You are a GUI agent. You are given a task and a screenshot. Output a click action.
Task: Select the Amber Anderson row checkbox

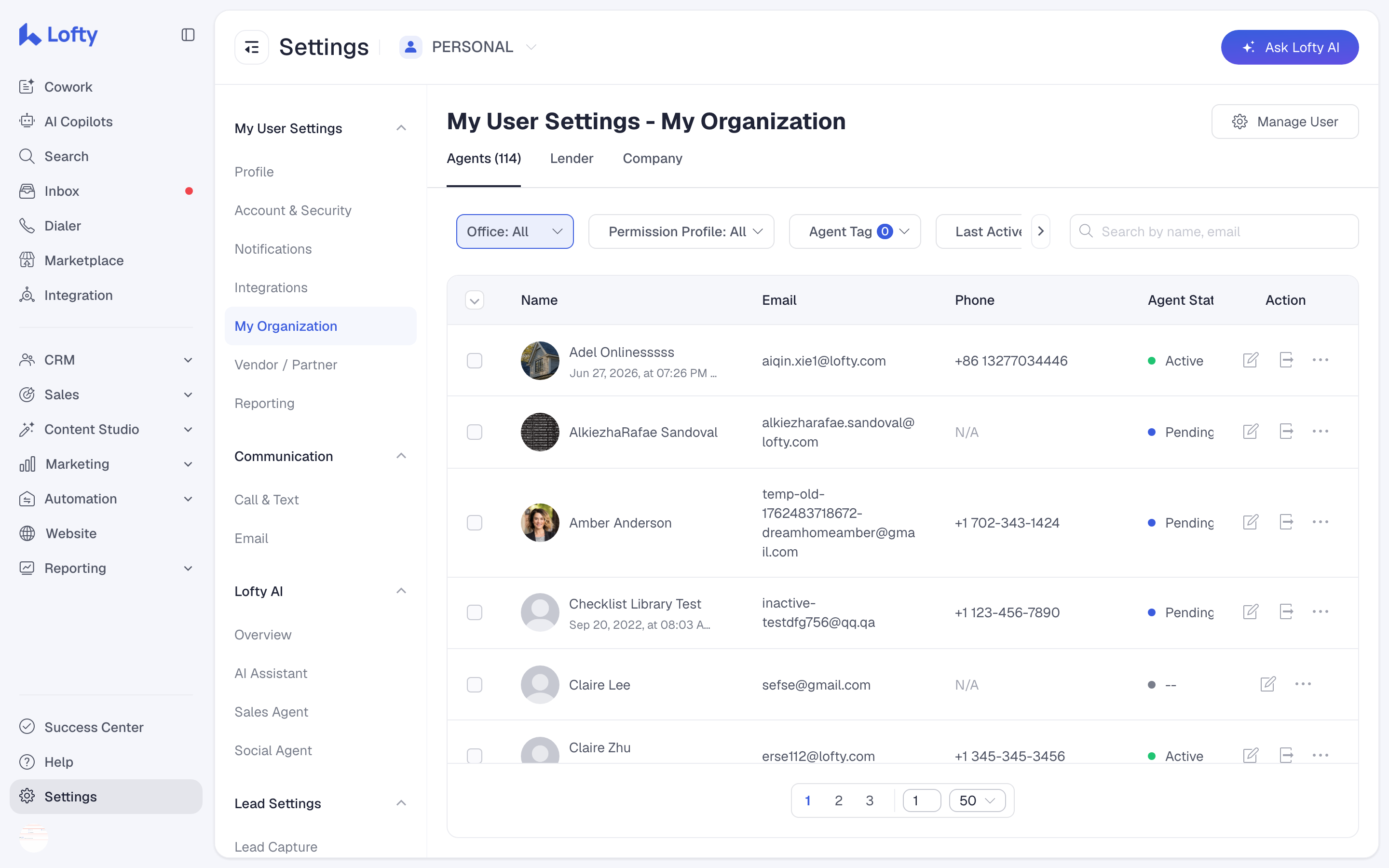coord(474,522)
